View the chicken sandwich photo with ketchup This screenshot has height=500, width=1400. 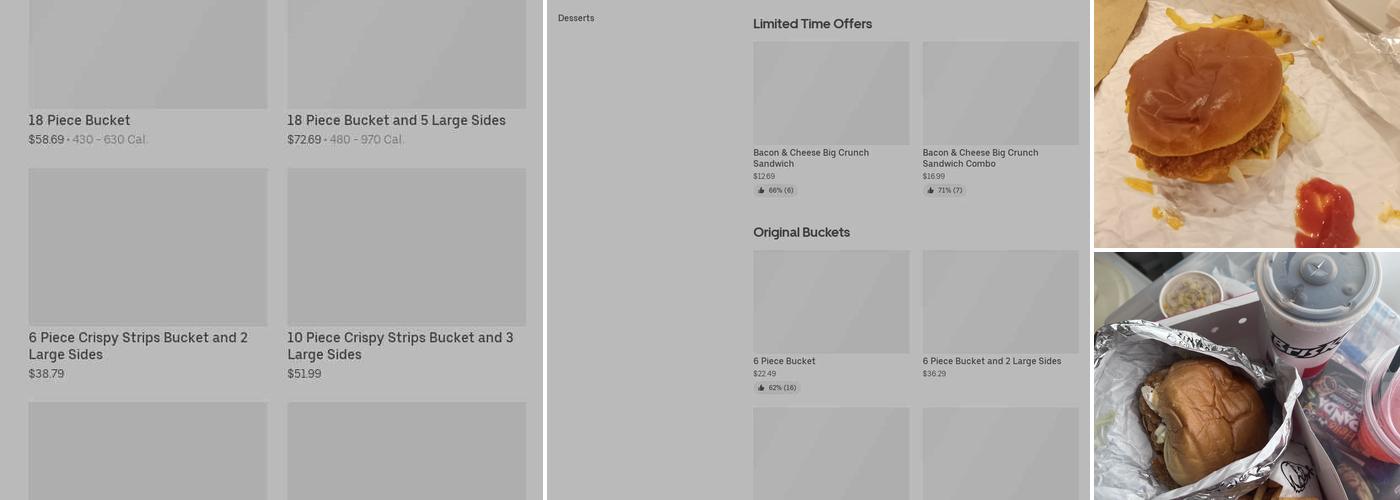point(1246,123)
